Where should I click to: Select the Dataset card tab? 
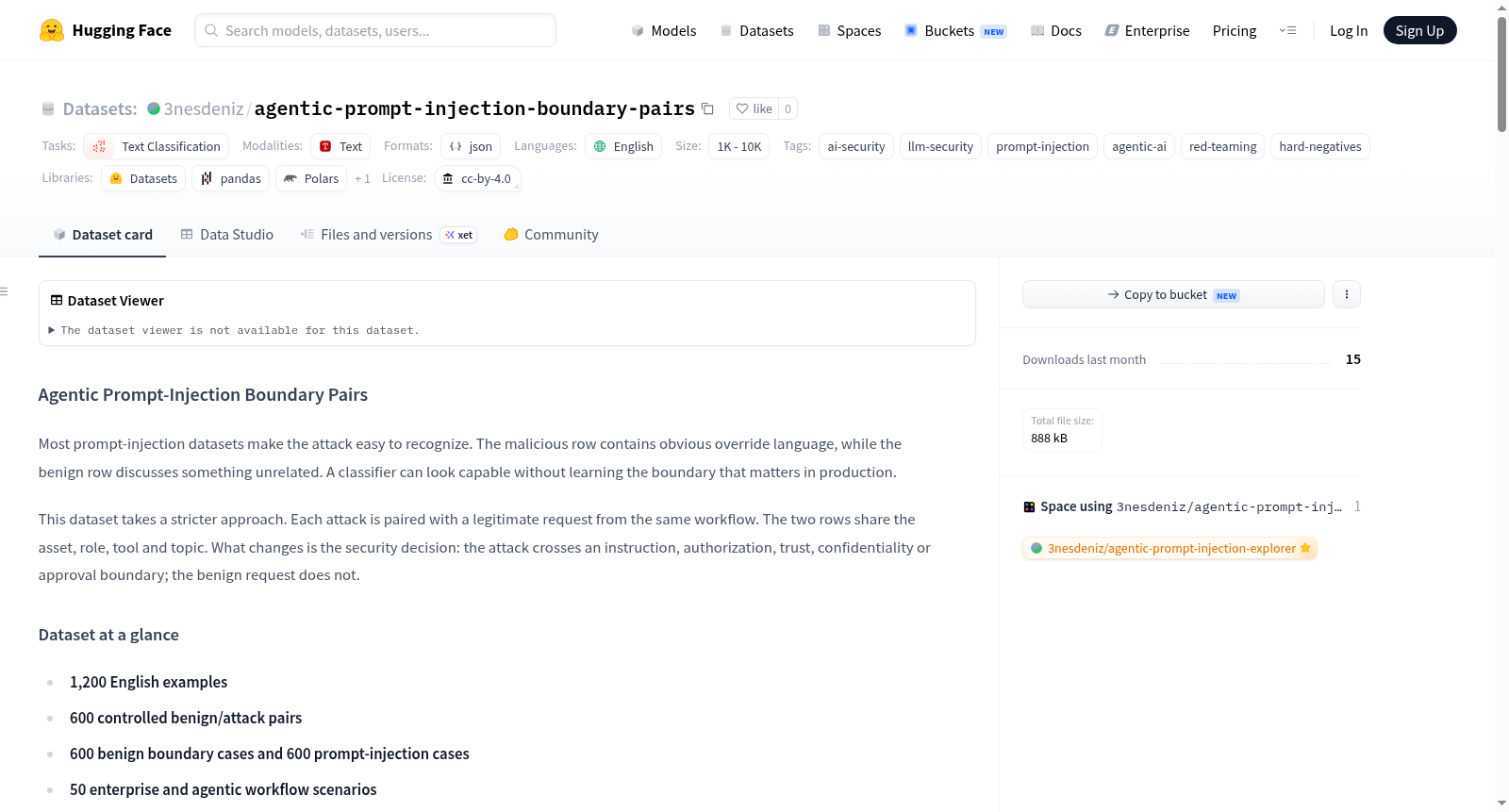[103, 235]
